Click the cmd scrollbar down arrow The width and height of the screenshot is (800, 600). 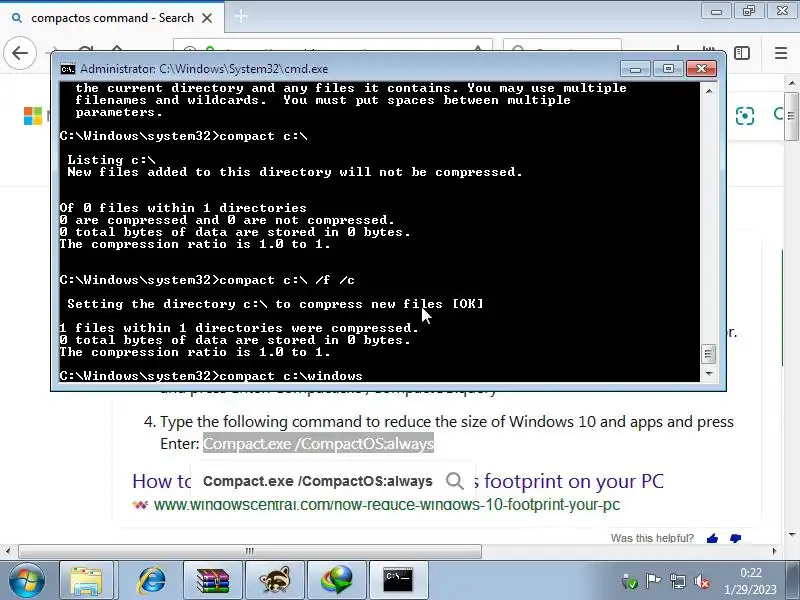[709, 374]
